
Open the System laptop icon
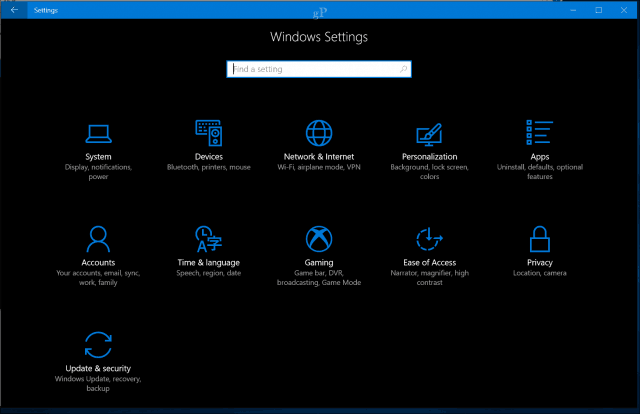point(98,134)
